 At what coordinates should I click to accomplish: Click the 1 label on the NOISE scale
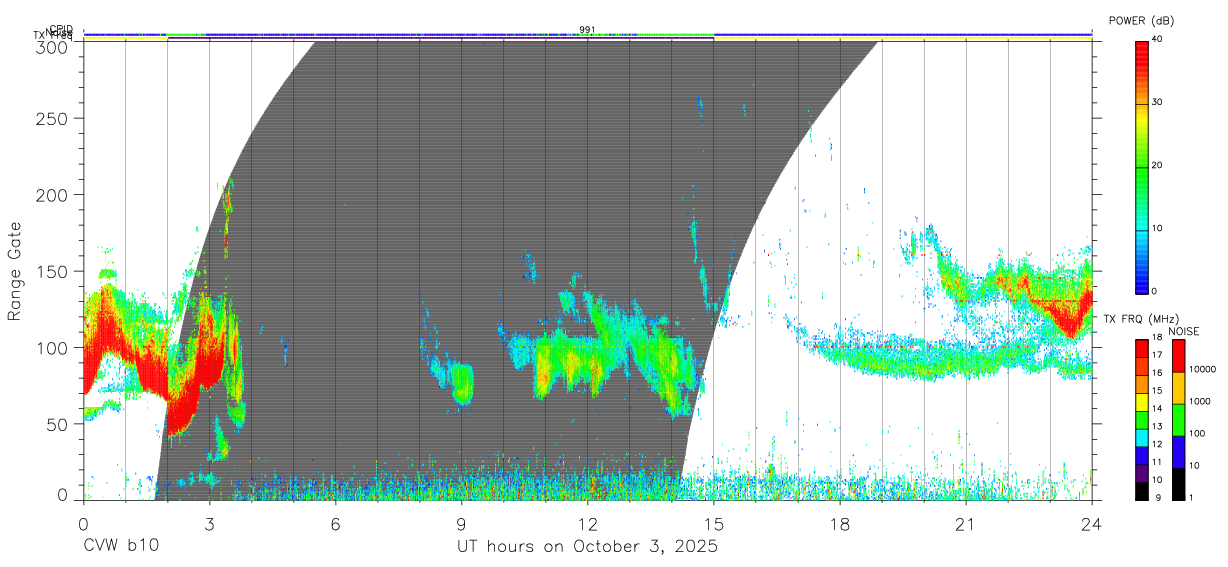click(x=1192, y=497)
